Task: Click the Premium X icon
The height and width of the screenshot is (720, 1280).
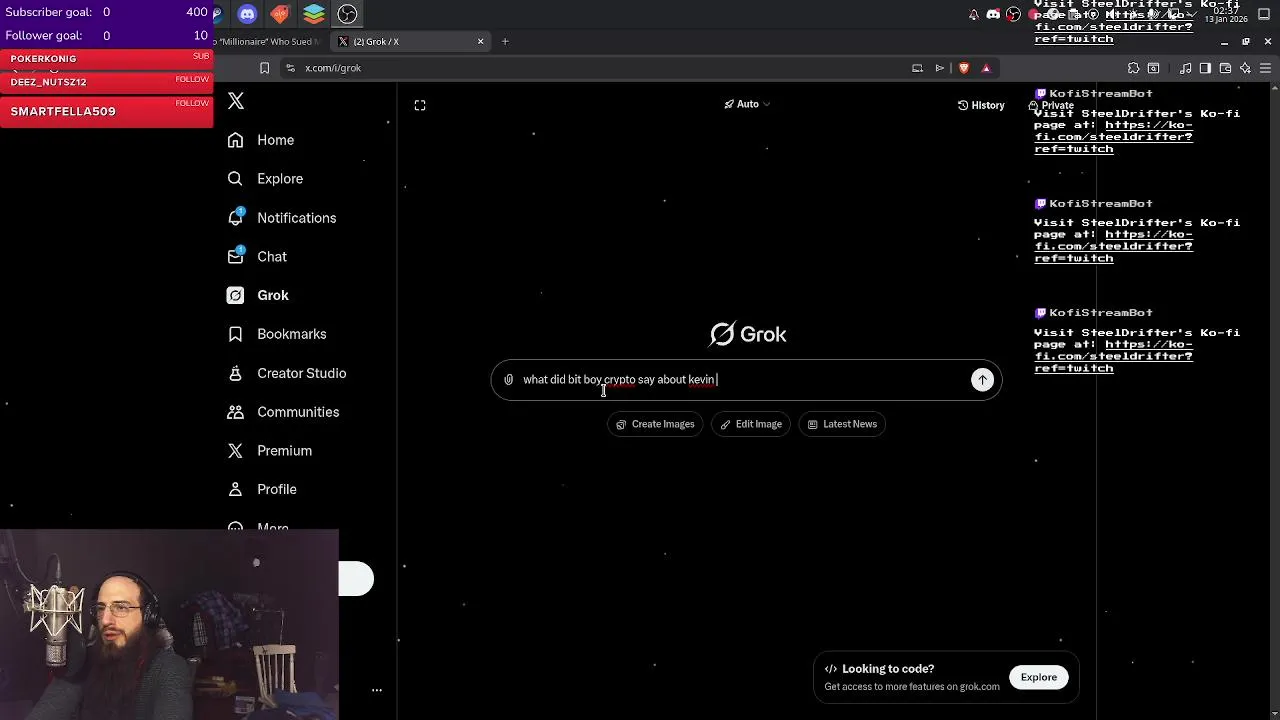Action: point(235,451)
